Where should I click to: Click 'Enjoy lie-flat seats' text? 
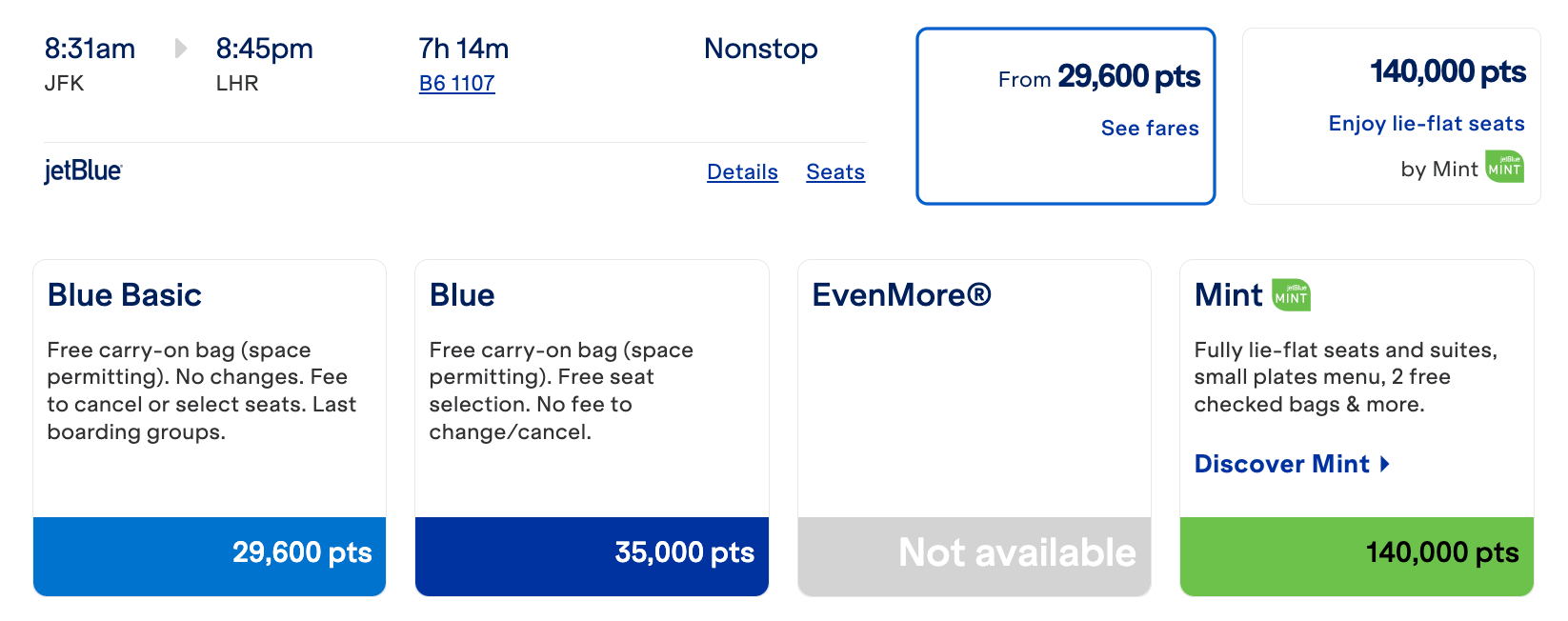point(1426,124)
